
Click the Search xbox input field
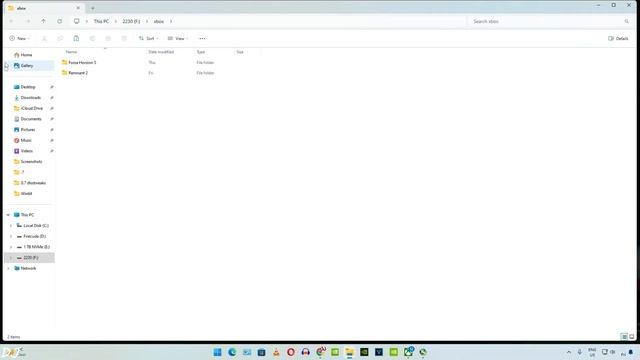(550, 21)
